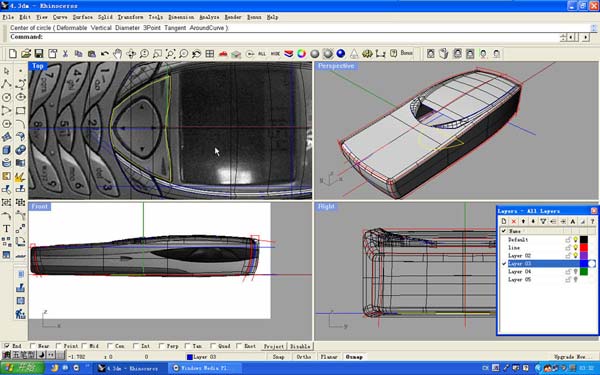Open the Curve menu
Image resolution: width=600 pixels, height=375 pixels.
pyautogui.click(x=60, y=17)
